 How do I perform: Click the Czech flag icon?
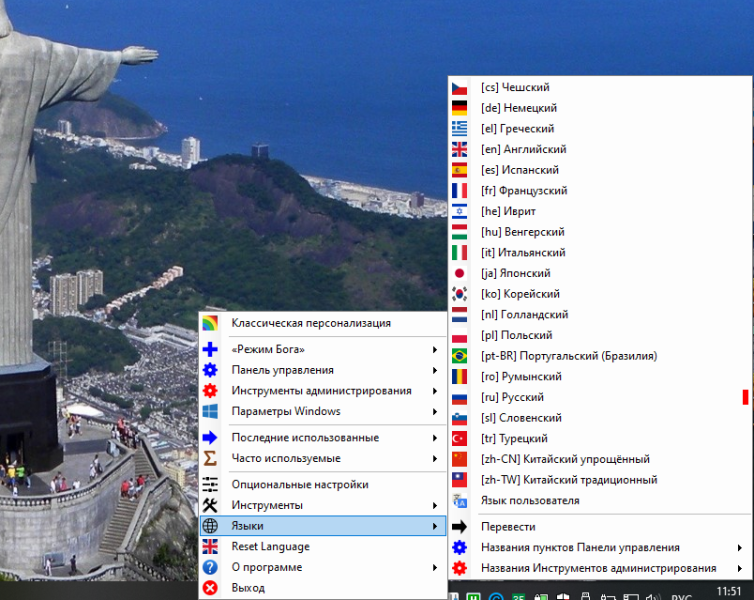pyautogui.click(x=459, y=88)
